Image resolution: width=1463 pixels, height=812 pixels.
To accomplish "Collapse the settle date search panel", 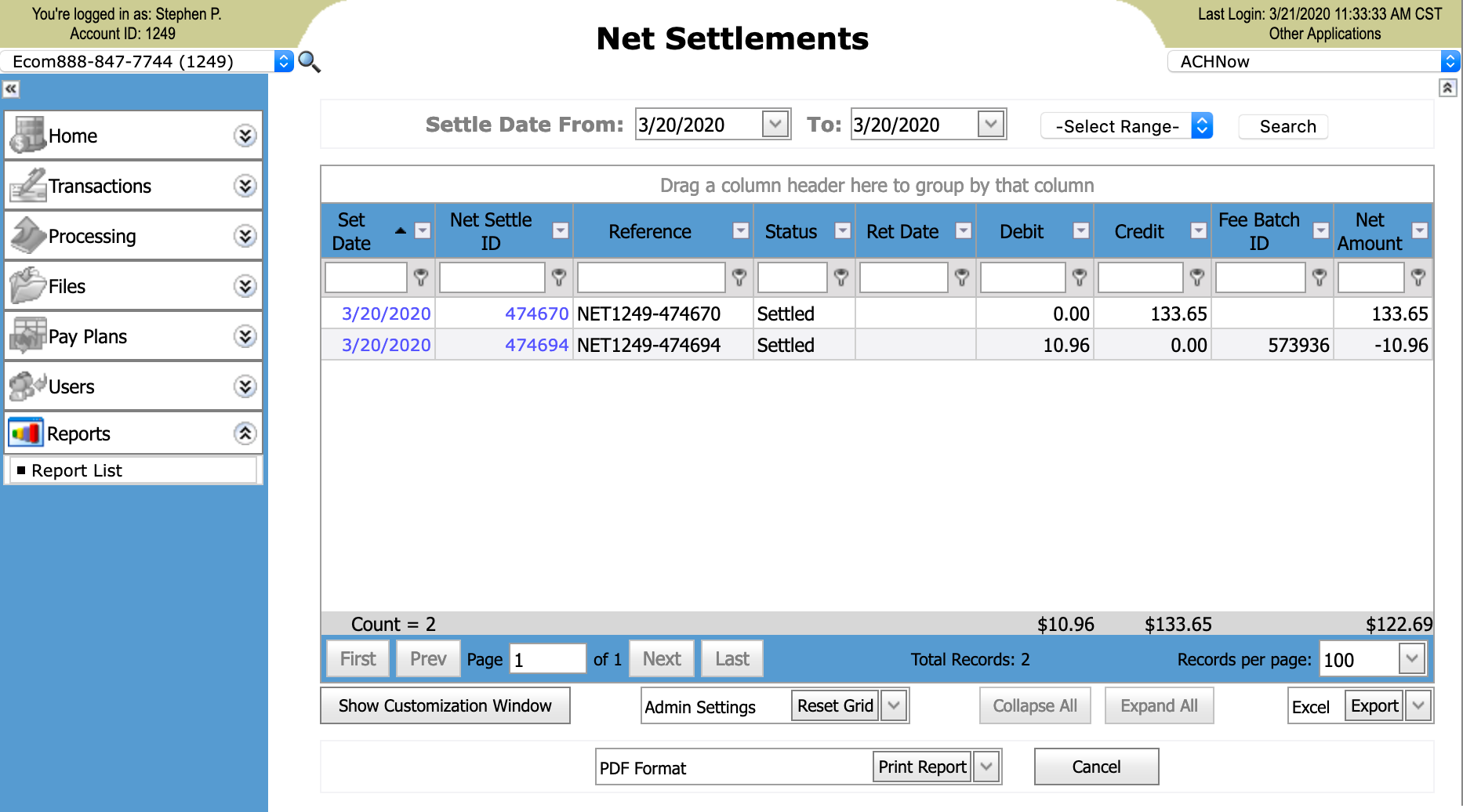I will (1447, 89).
